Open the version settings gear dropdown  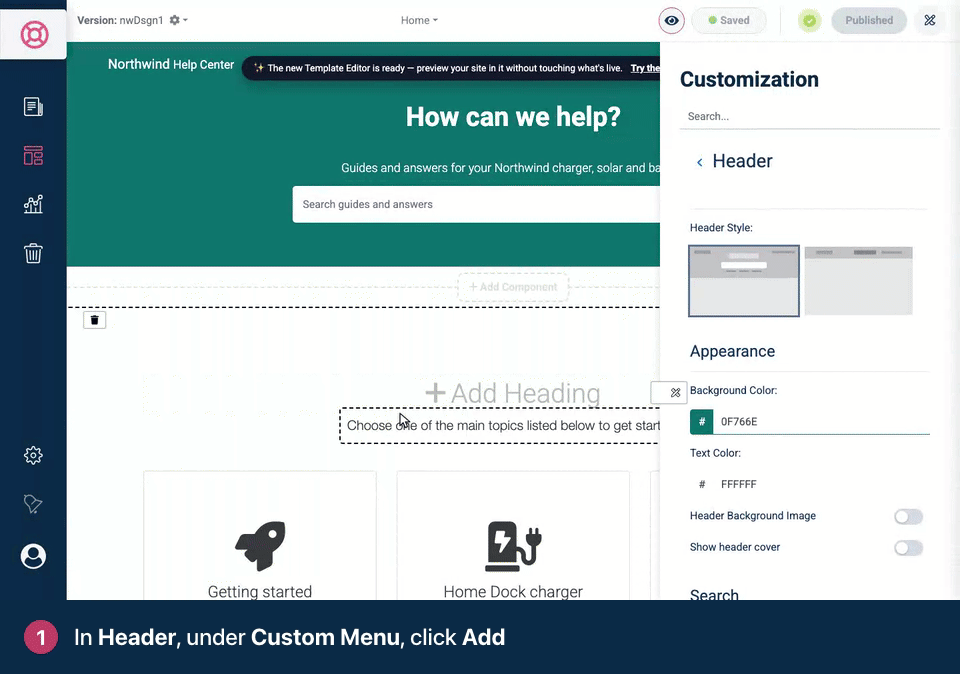[178, 20]
